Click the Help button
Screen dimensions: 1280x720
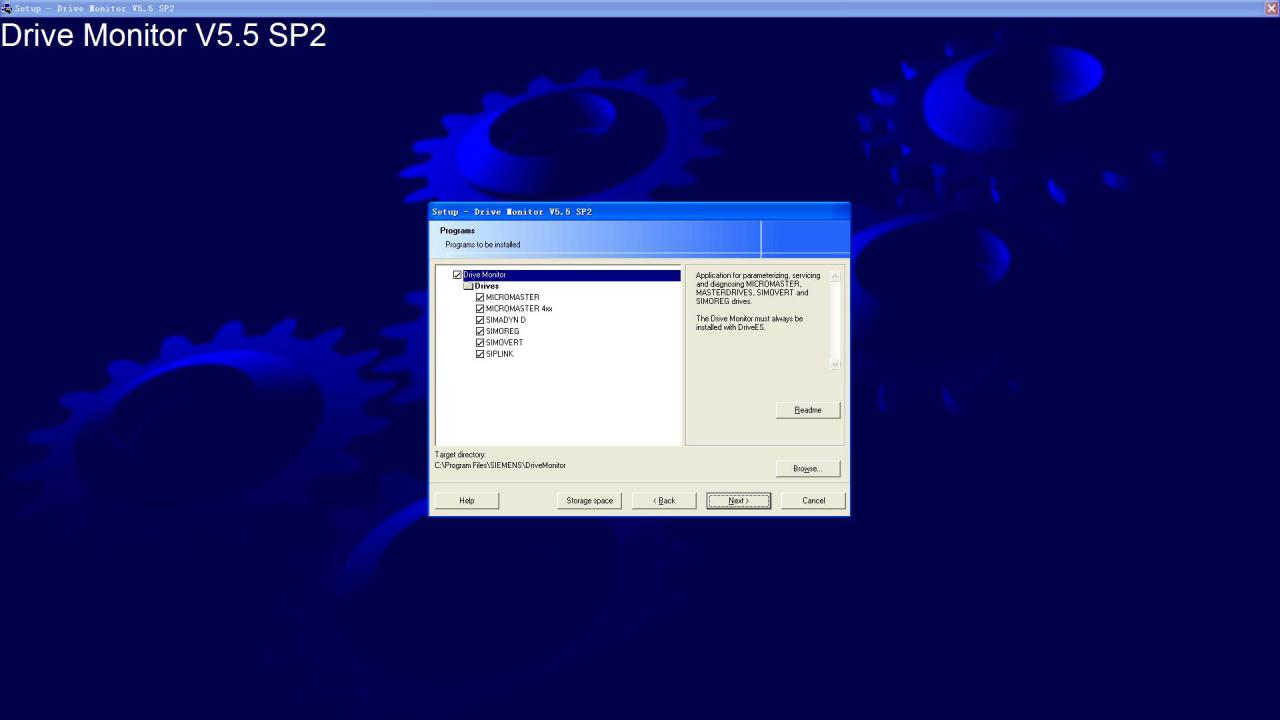(x=467, y=500)
